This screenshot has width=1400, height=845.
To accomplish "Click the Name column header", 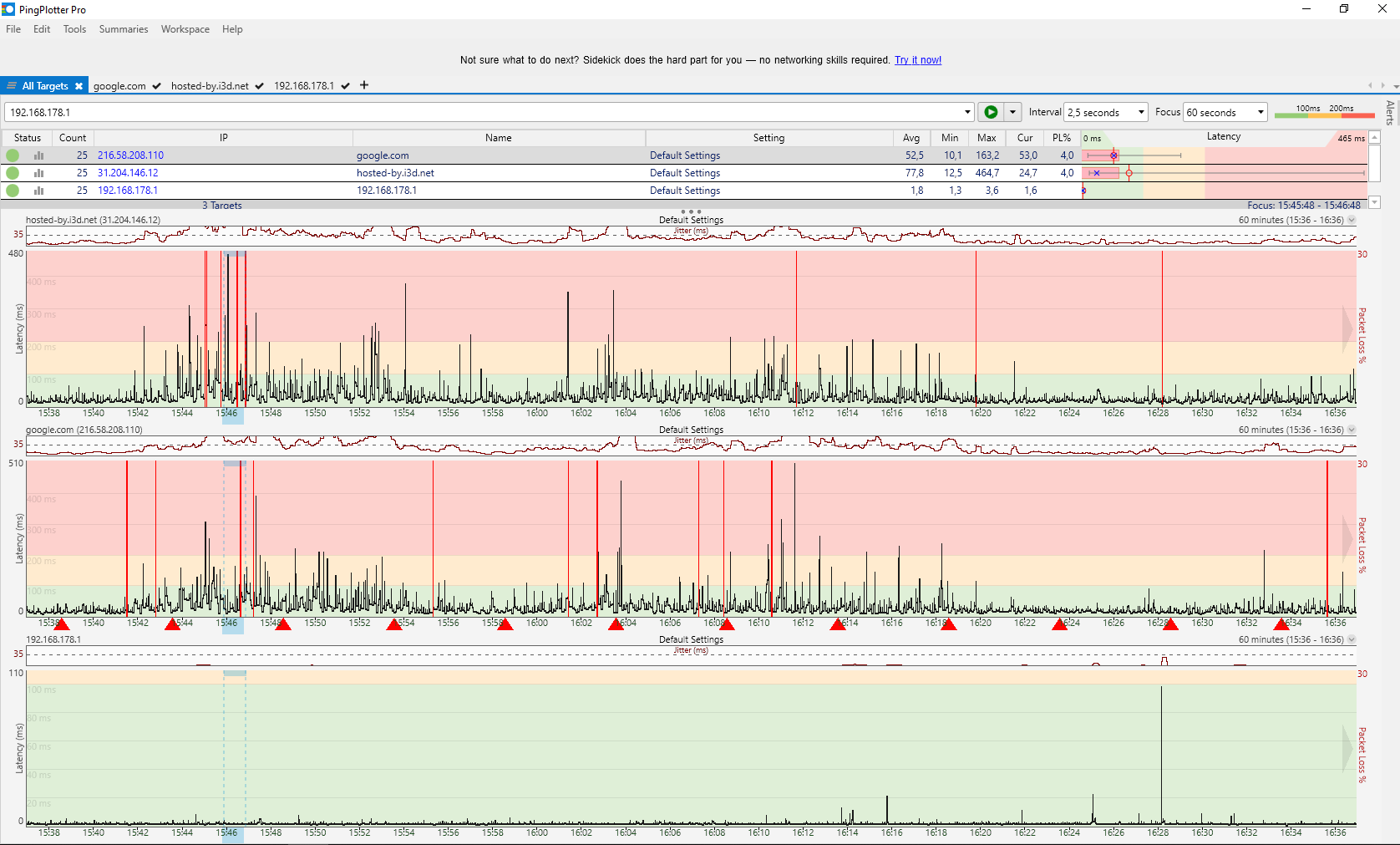I will tap(499, 138).
